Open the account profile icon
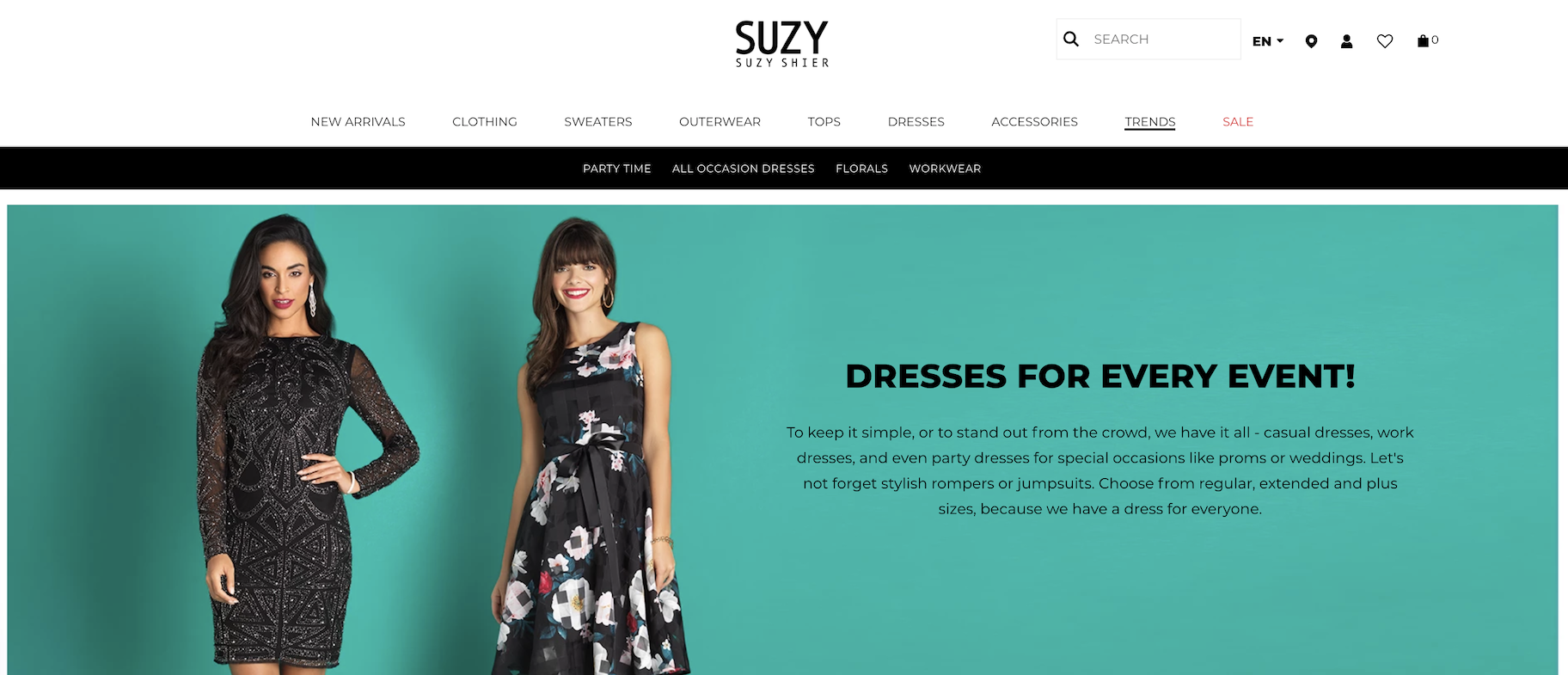The height and width of the screenshot is (675, 1568). pos(1346,41)
